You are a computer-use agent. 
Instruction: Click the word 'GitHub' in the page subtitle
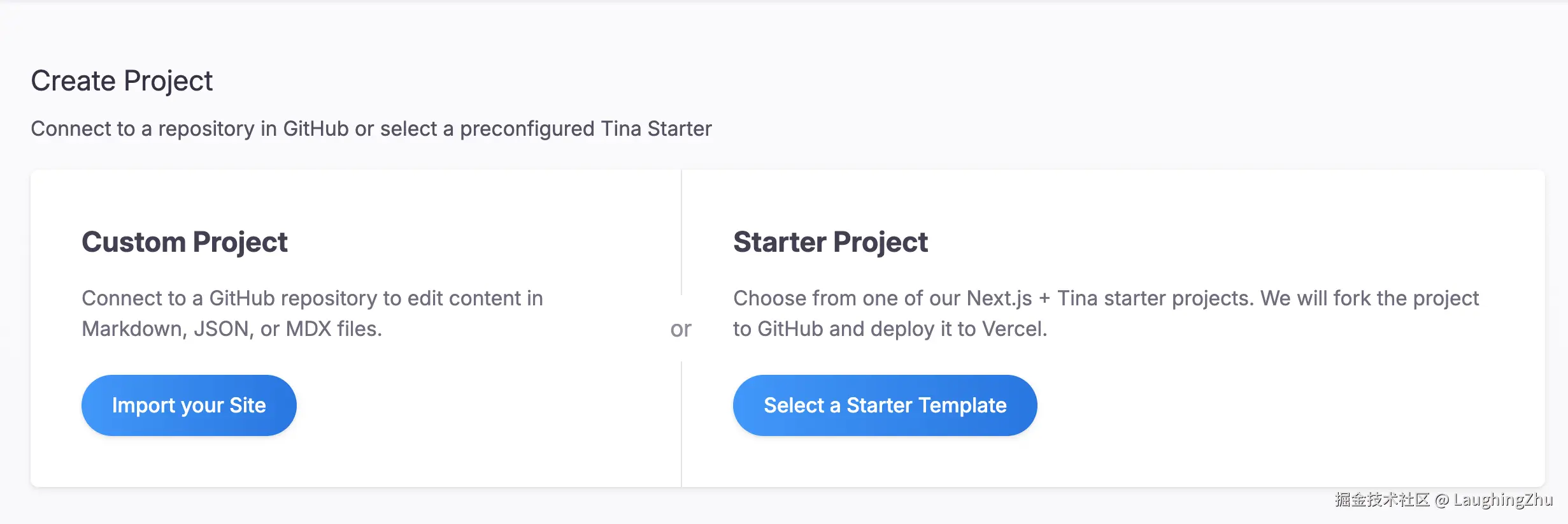[x=315, y=129]
